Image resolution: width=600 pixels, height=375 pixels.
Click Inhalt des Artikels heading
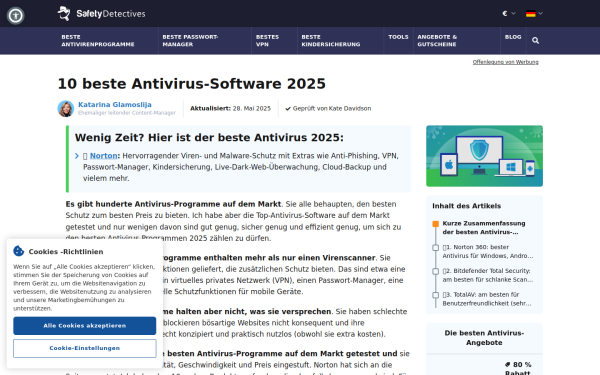click(466, 206)
